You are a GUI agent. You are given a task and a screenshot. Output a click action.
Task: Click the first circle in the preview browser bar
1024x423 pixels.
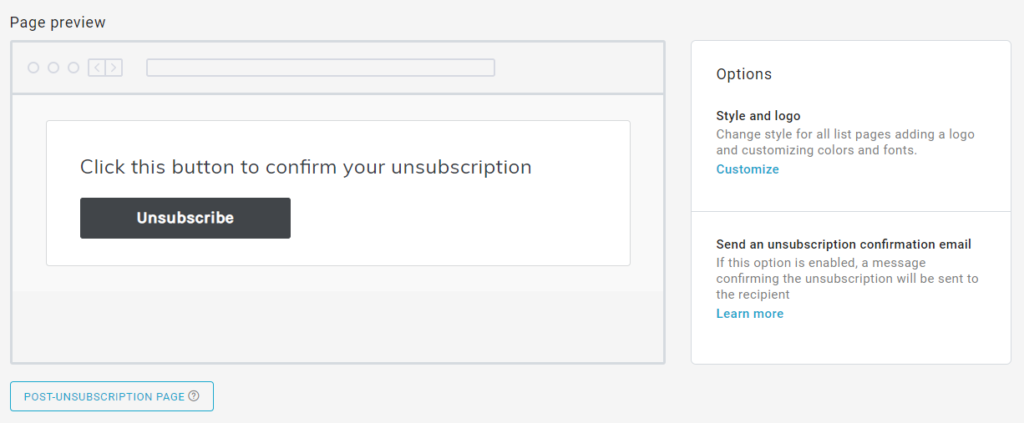(33, 68)
